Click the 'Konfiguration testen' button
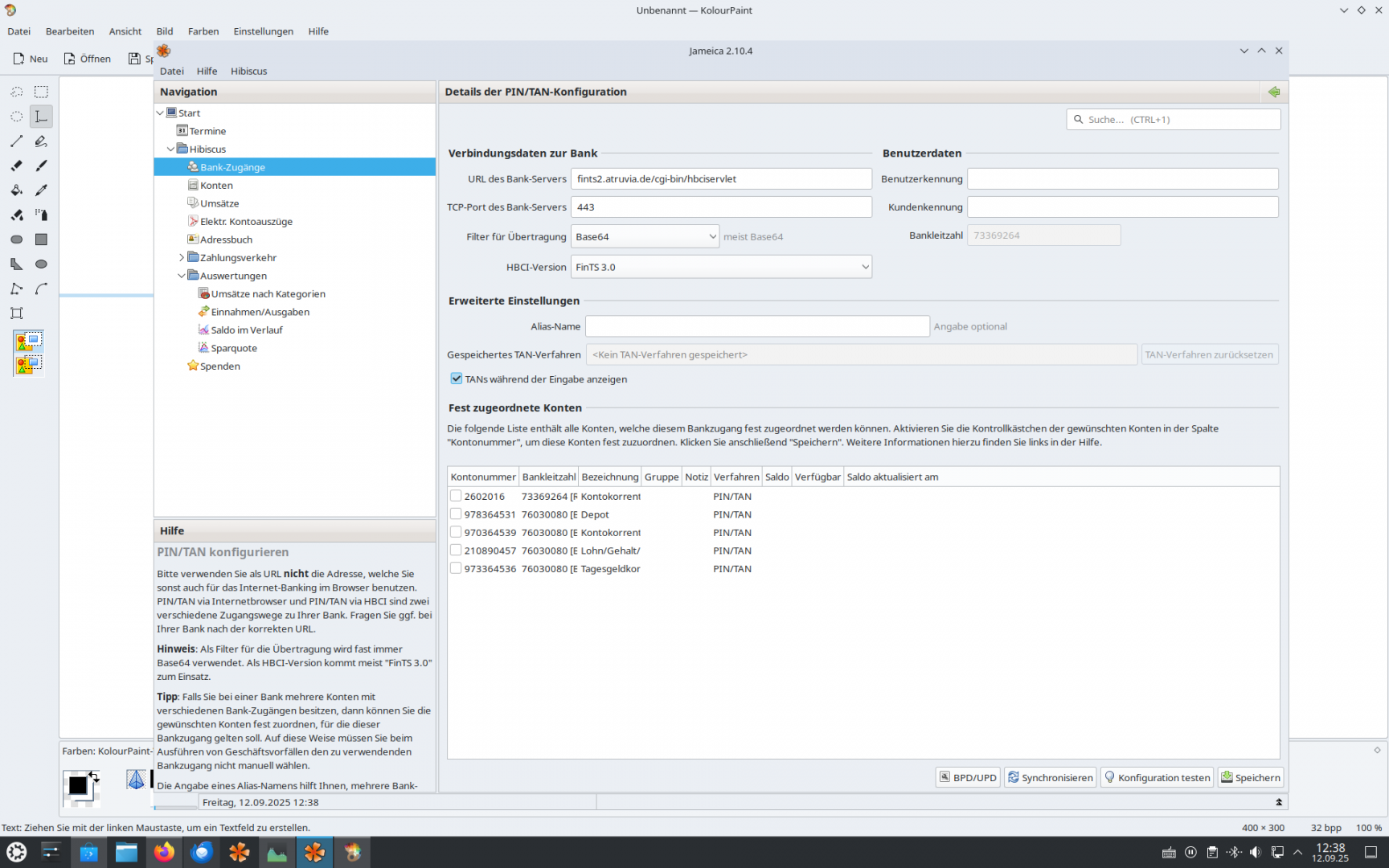The width and height of the screenshot is (1389, 868). [1156, 777]
